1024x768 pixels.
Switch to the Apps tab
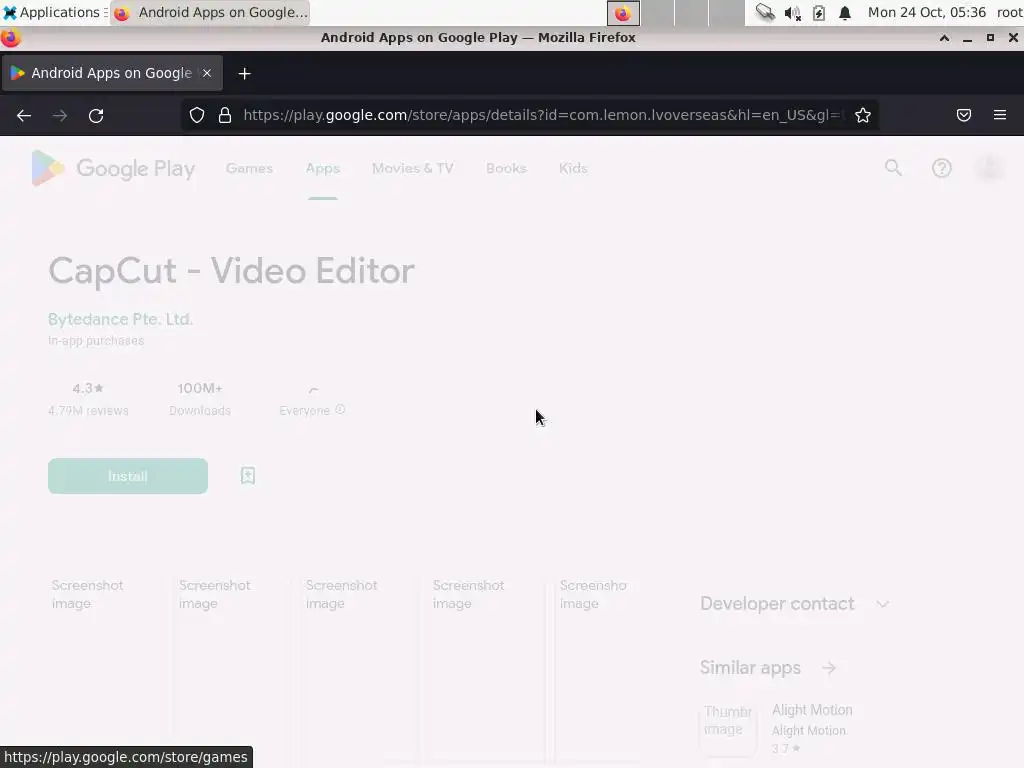(x=323, y=168)
